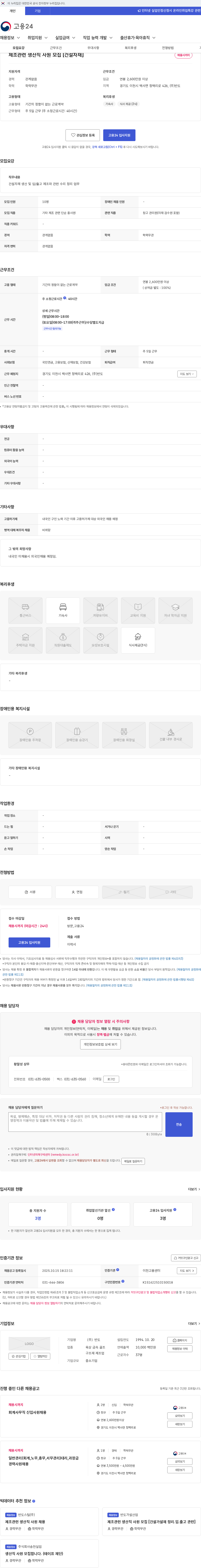Click the company LOGO thumbnail
The width and height of the screenshot is (201, 1568).
point(29,1343)
